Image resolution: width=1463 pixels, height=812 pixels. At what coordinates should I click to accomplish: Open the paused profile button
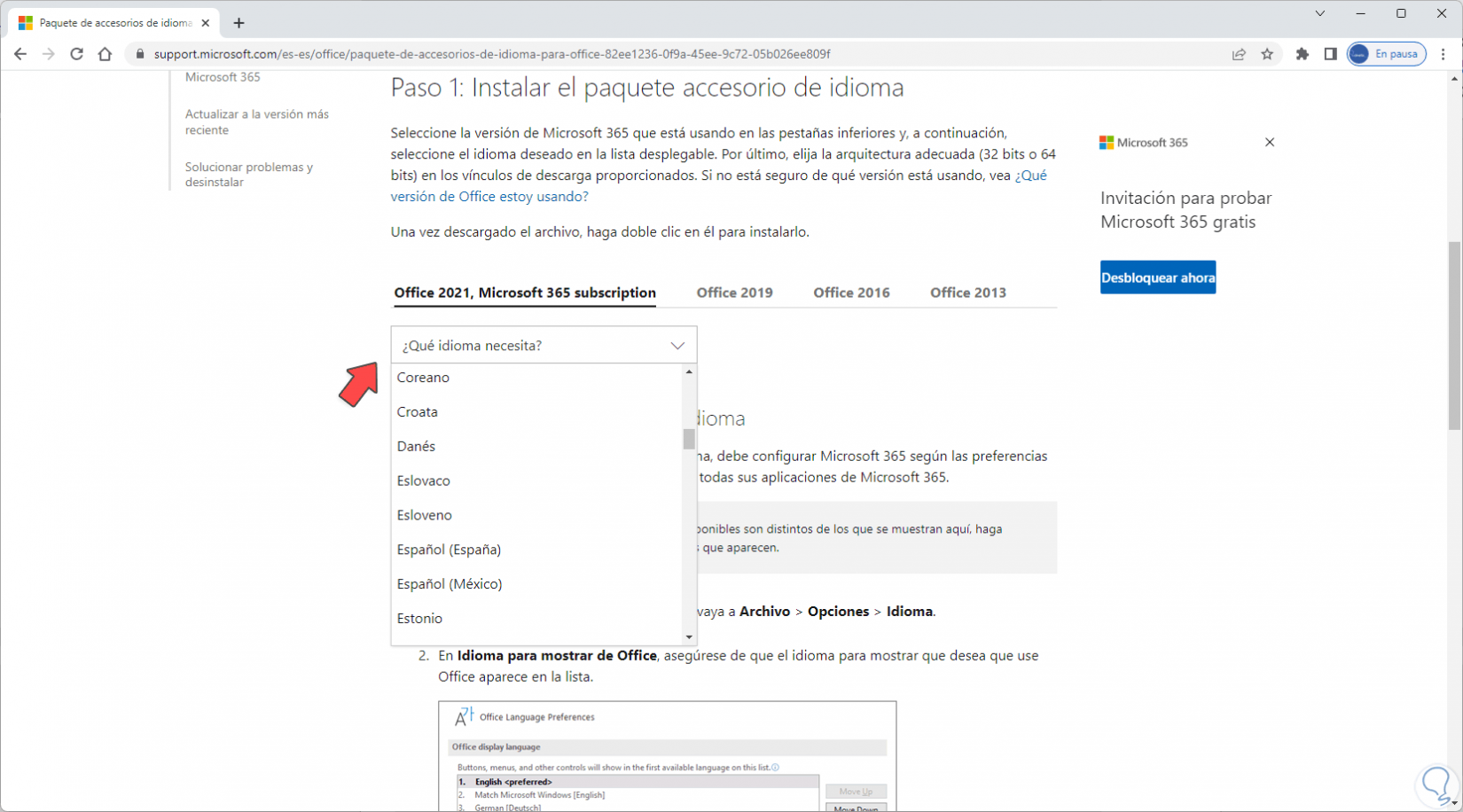pyautogui.click(x=1387, y=54)
